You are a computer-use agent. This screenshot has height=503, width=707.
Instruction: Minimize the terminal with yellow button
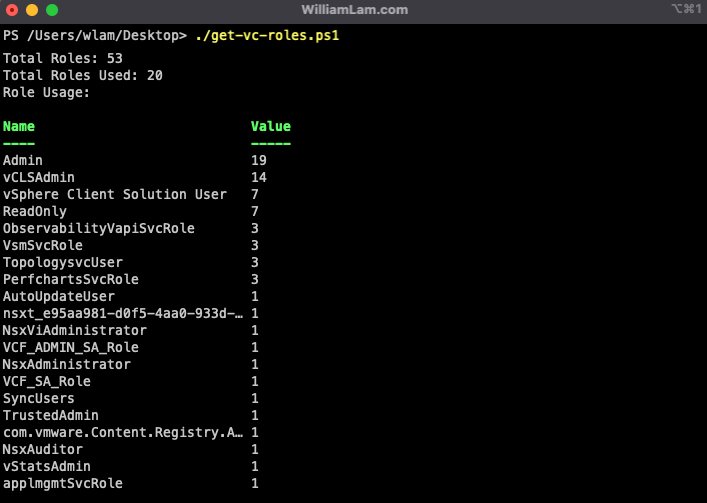tap(32, 10)
